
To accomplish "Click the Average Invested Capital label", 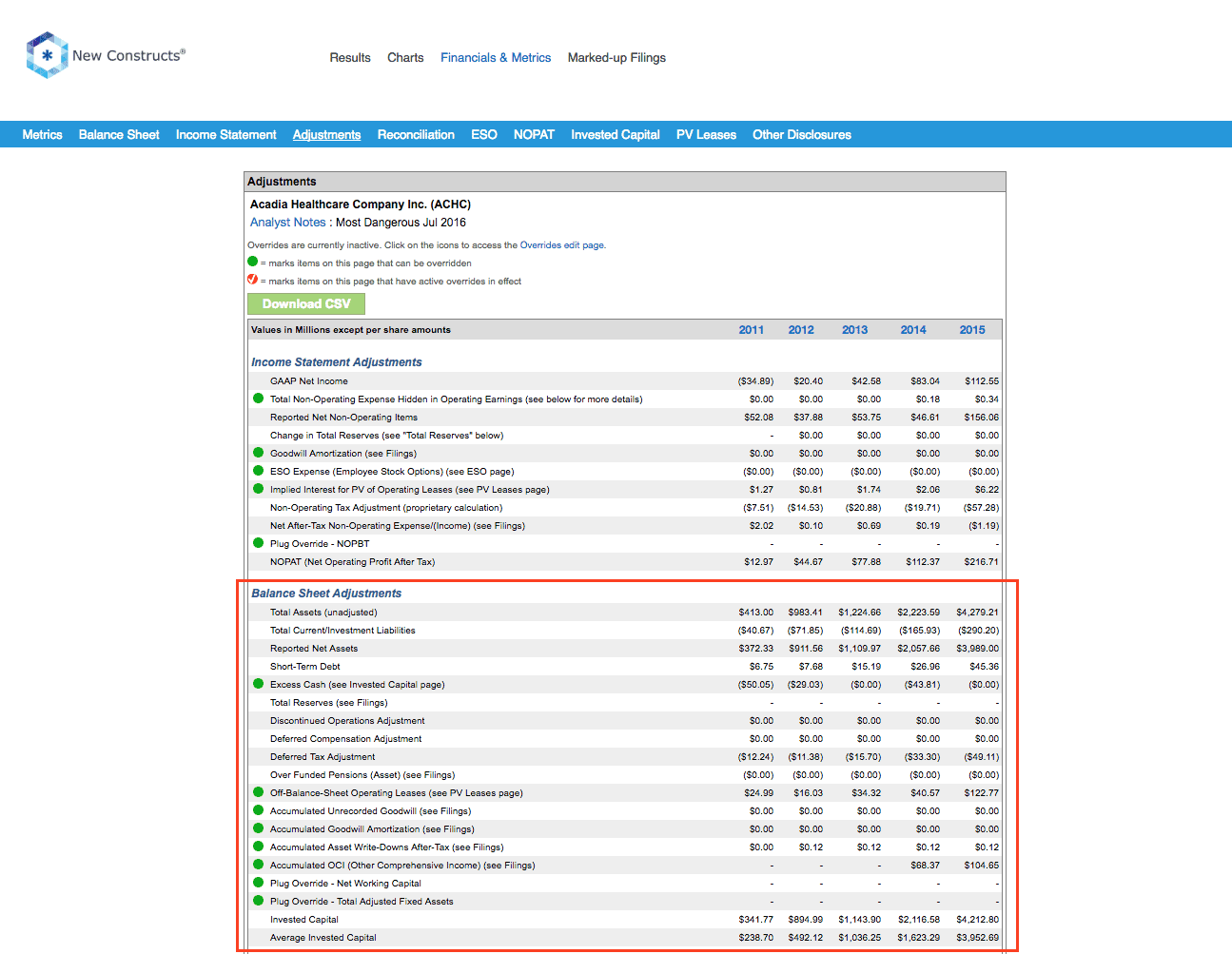I will click(x=323, y=938).
